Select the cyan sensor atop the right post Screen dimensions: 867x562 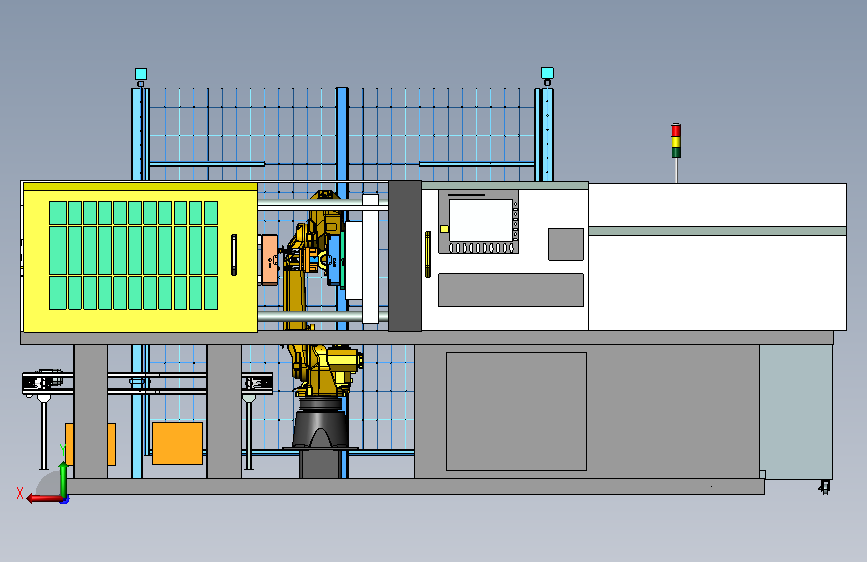(547, 73)
